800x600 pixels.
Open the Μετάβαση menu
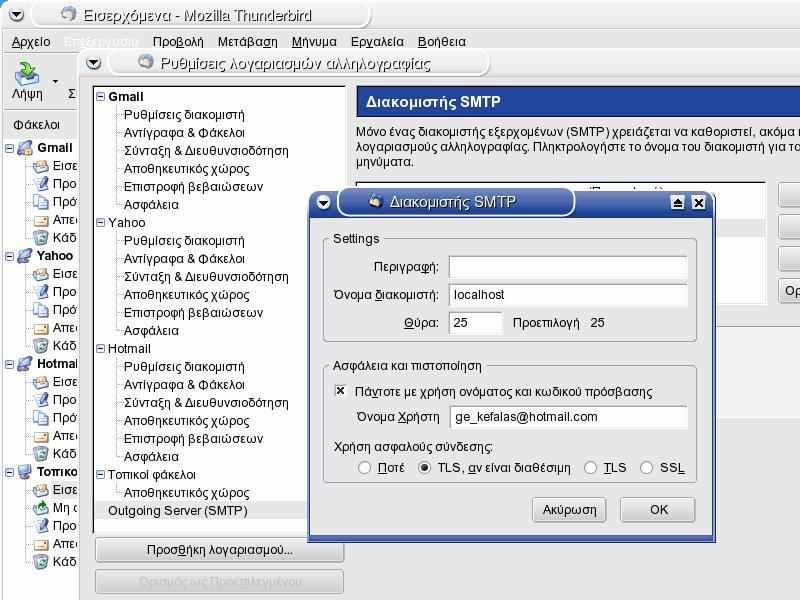pyautogui.click(x=247, y=42)
